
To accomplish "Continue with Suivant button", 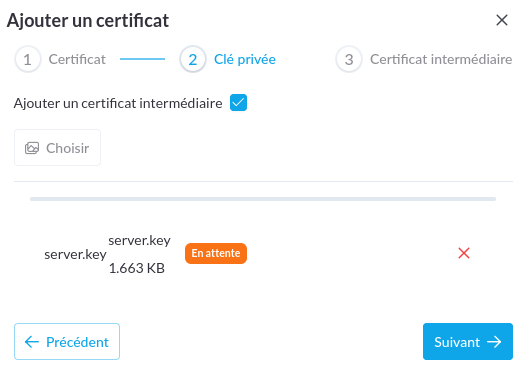I will pos(468,341).
